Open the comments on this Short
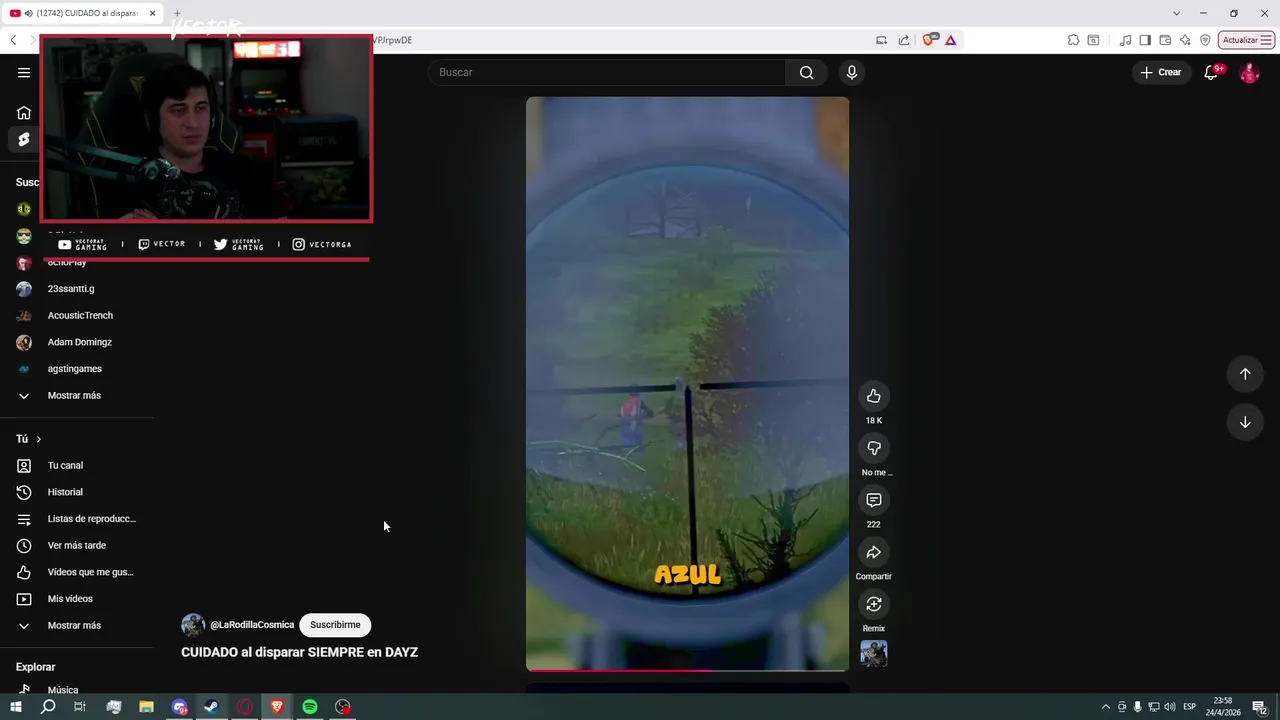The width and height of the screenshot is (1280, 720). pyautogui.click(x=874, y=500)
